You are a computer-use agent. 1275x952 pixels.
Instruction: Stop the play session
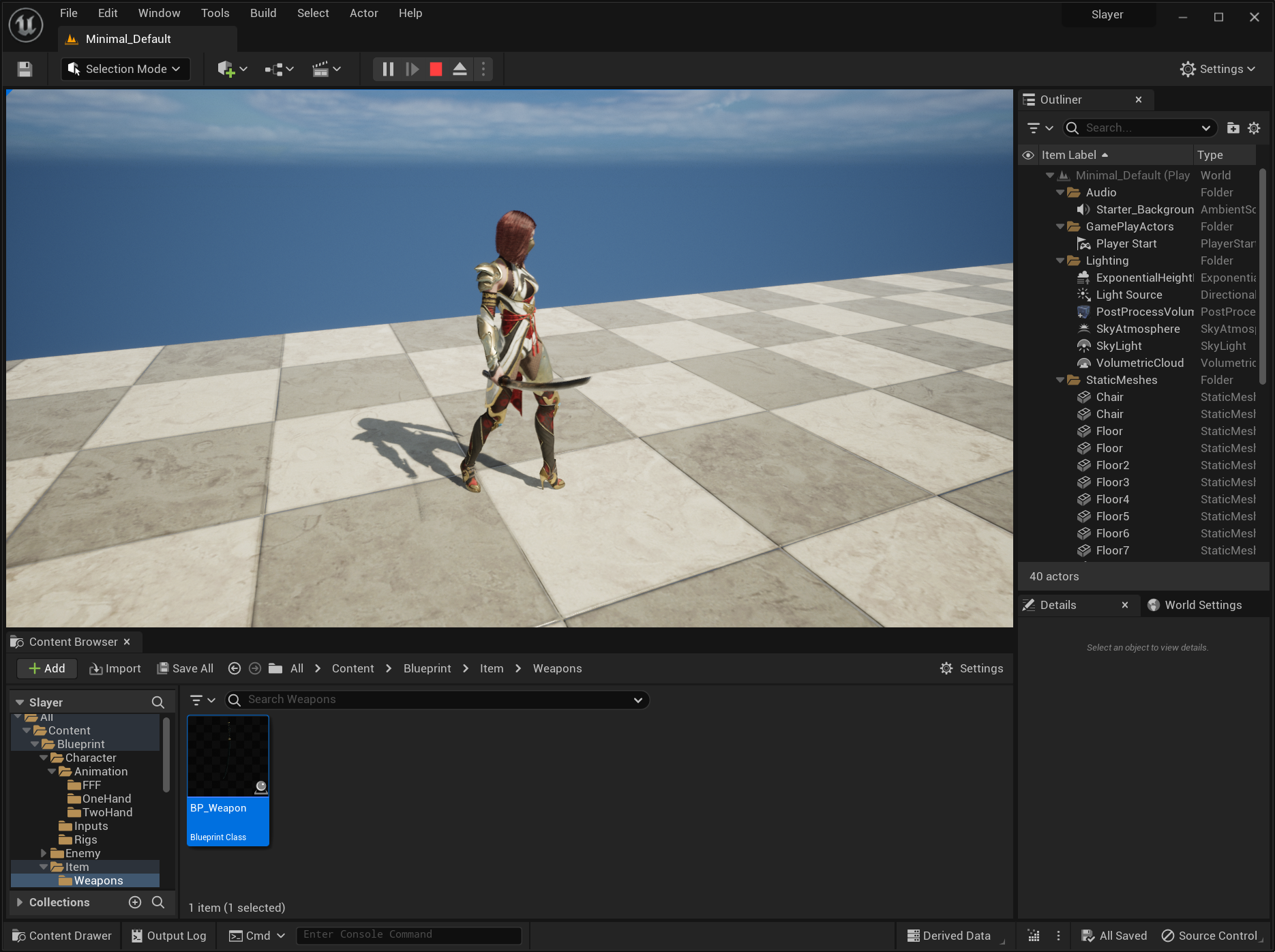pos(436,69)
